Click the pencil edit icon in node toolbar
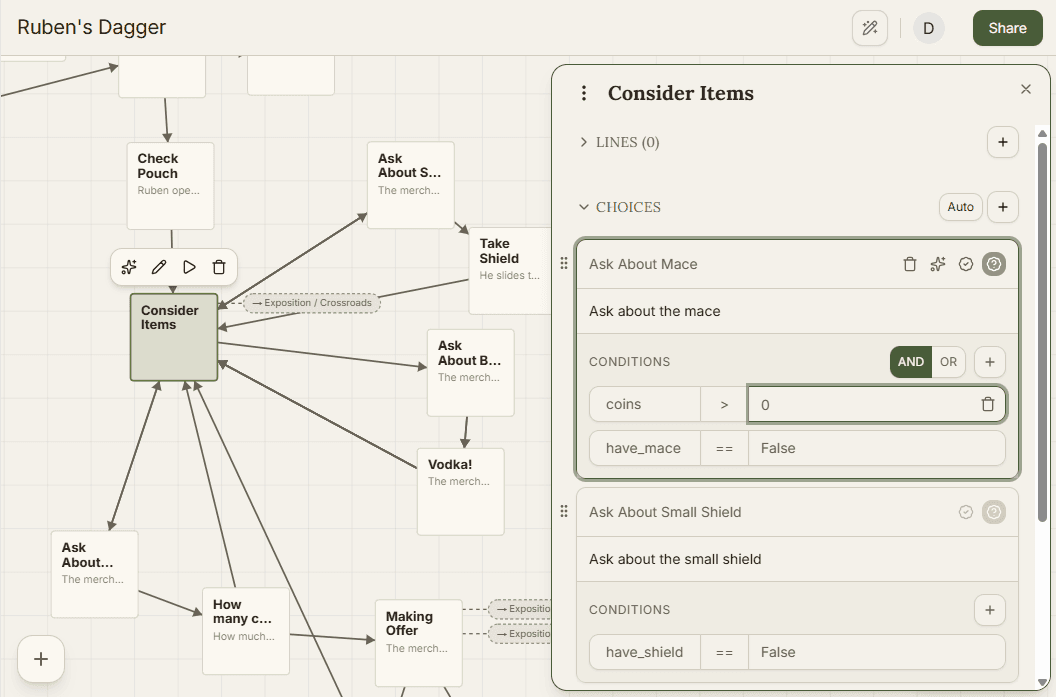 159,267
